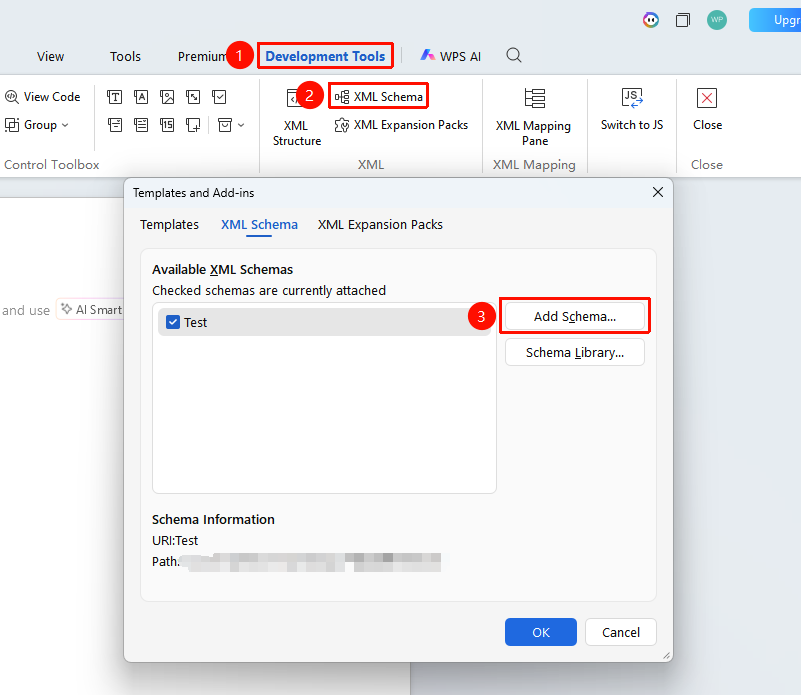
Task: Expand the legacy tools dropdown arrow
Action: coord(241,125)
